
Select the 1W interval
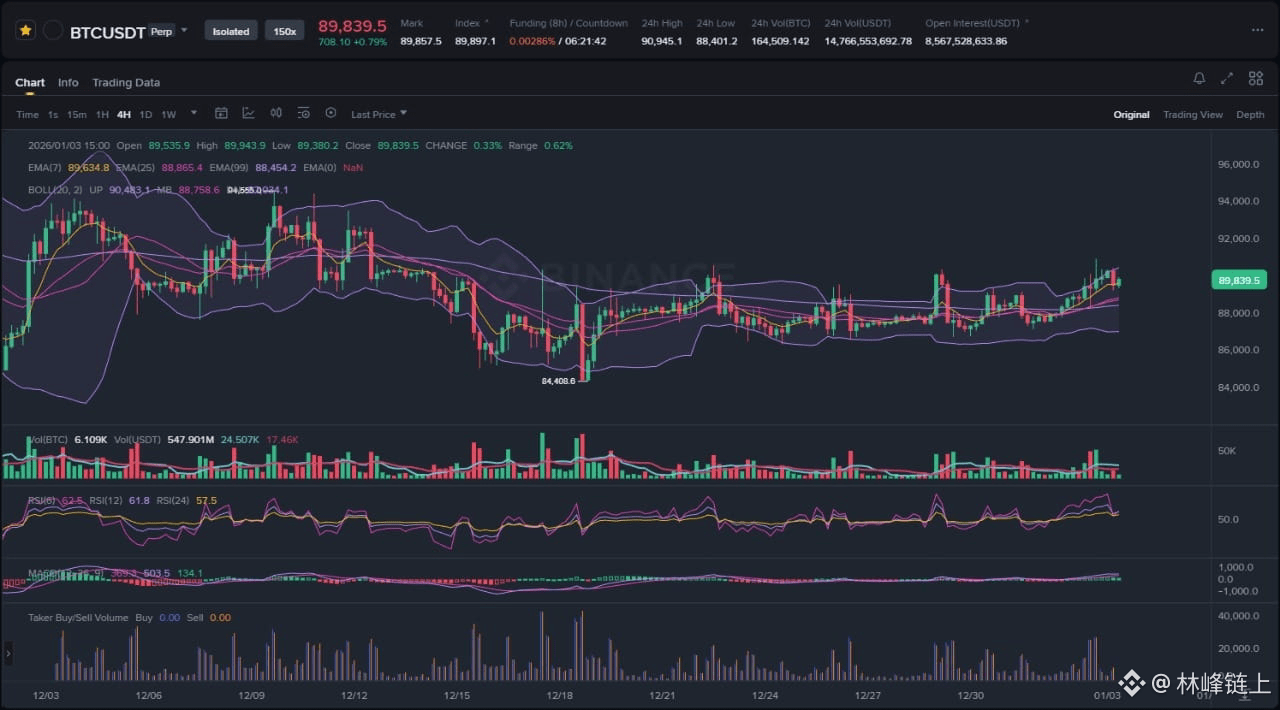click(x=169, y=115)
